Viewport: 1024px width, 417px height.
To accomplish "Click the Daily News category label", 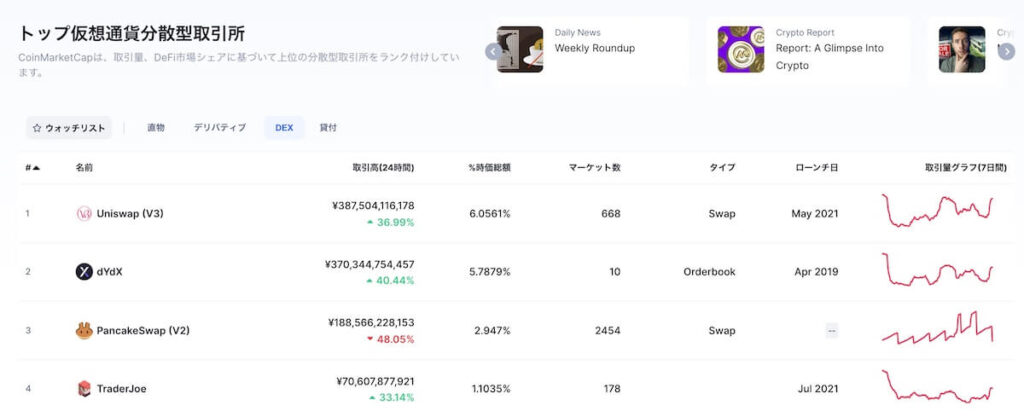I will pos(577,33).
